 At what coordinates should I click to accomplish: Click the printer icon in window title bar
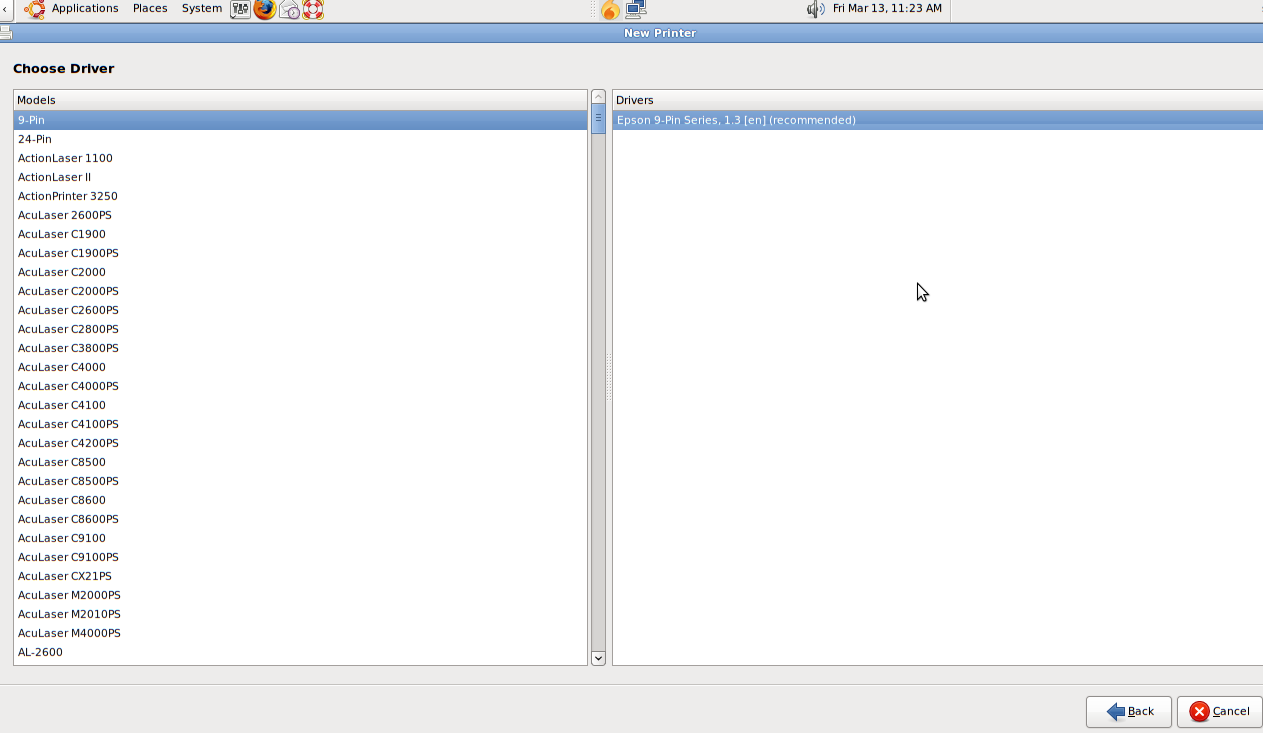pyautogui.click(x=6, y=33)
